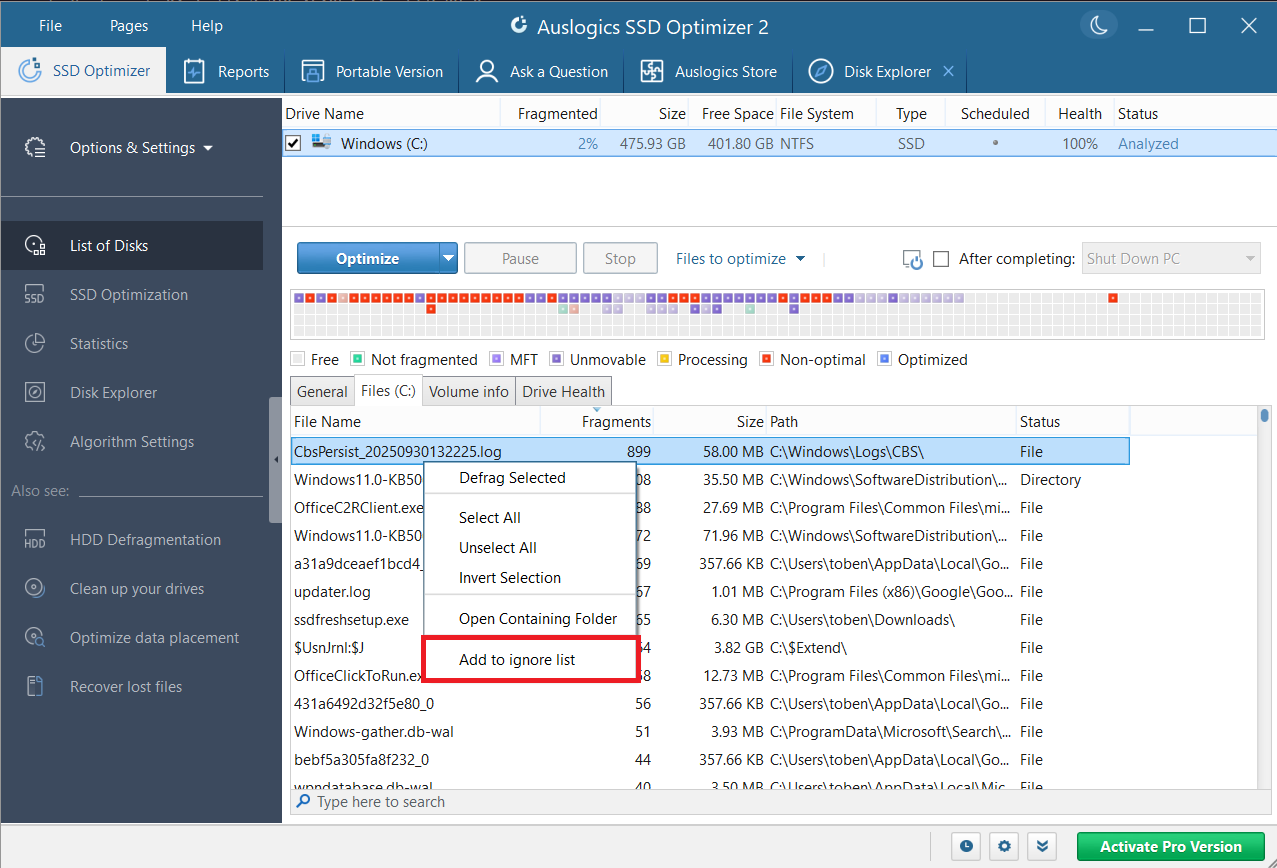The height and width of the screenshot is (868, 1277).
Task: Uncheck the Windows (C:) drive checkbox
Action: 293,144
